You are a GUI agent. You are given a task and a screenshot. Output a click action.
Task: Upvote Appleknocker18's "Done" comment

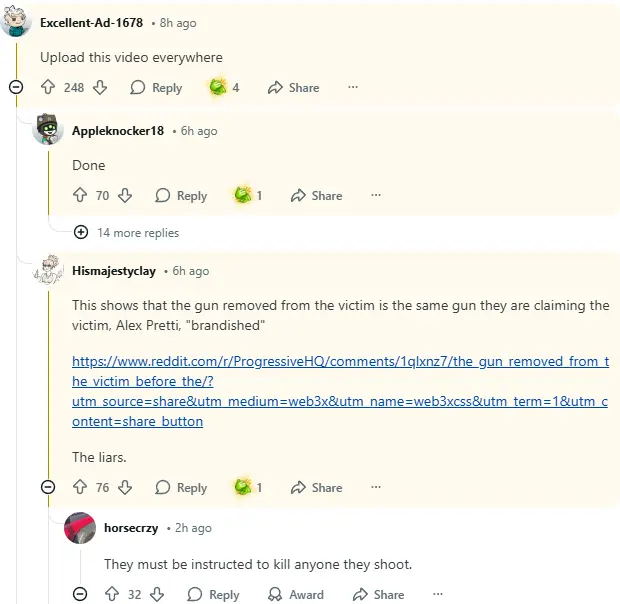point(80,196)
